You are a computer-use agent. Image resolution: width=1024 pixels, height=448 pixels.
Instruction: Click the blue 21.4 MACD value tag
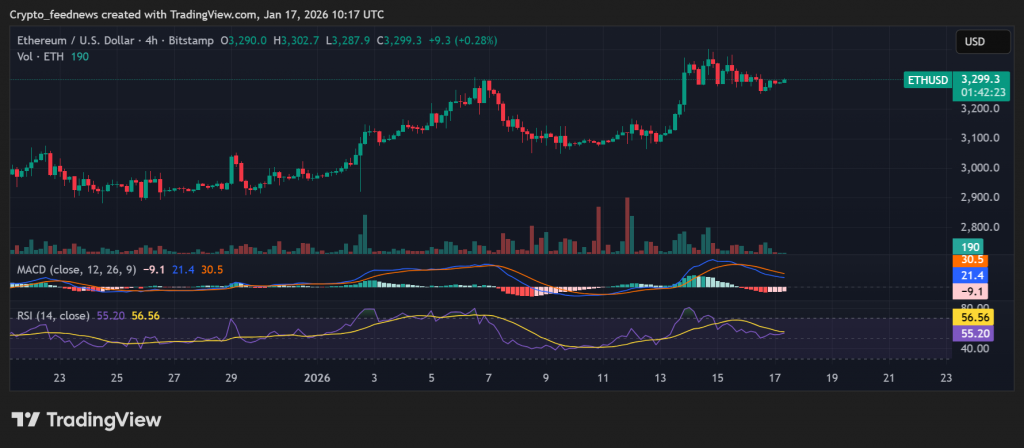[971, 275]
